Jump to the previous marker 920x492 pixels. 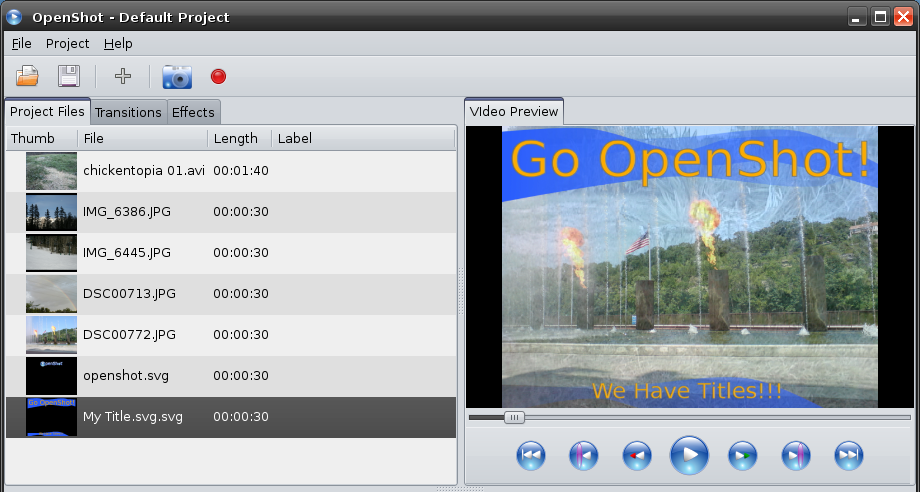[583, 456]
